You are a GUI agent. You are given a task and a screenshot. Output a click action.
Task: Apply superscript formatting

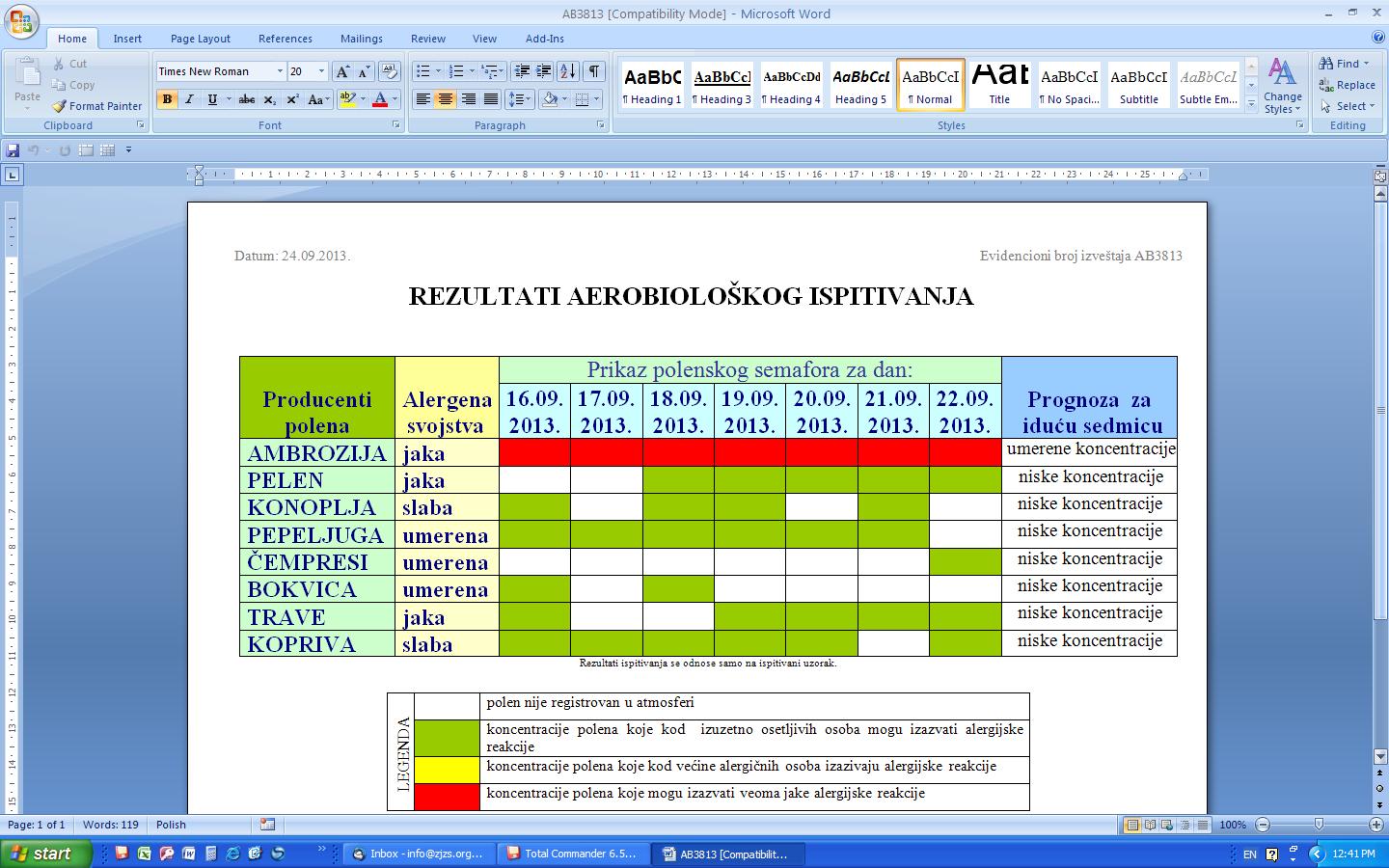coord(292,99)
